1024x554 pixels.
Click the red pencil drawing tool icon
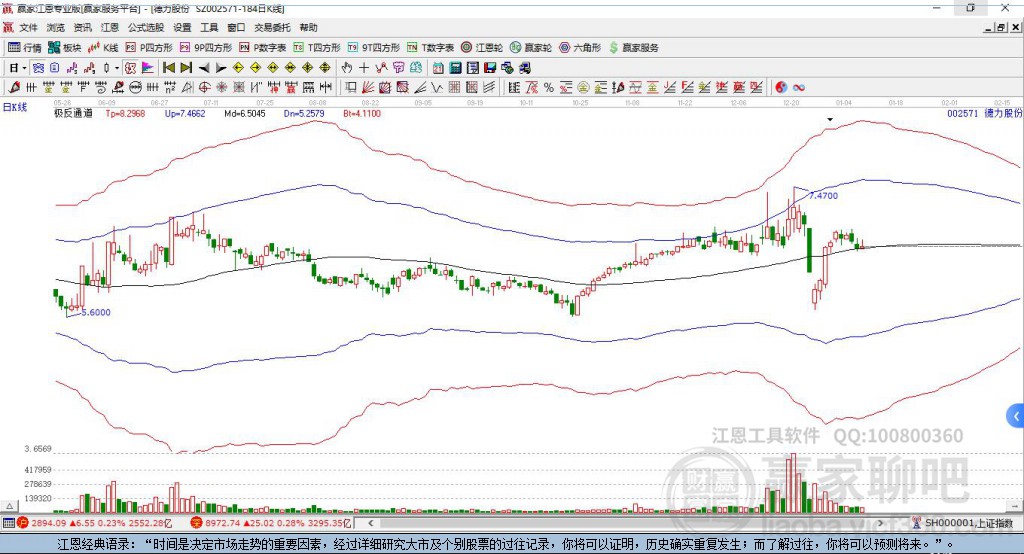point(14,87)
